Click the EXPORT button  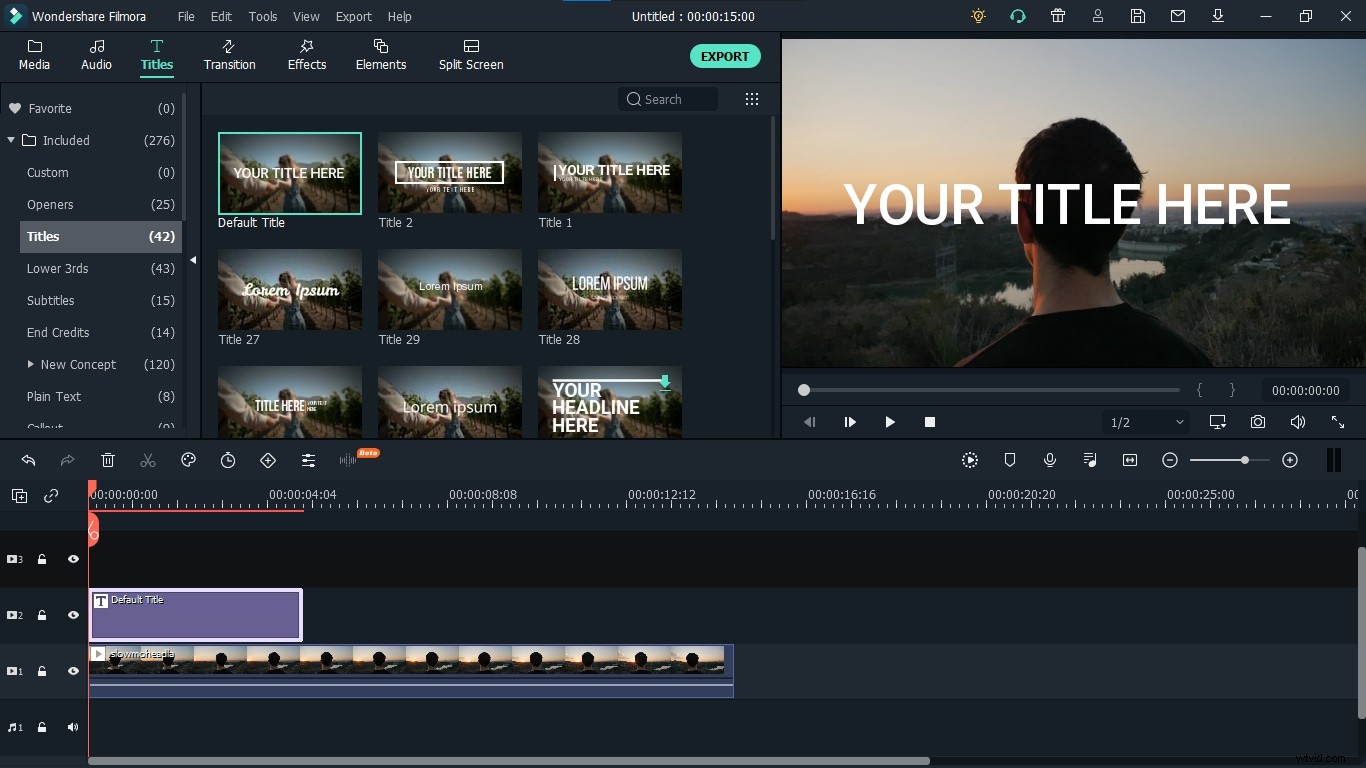tap(725, 56)
